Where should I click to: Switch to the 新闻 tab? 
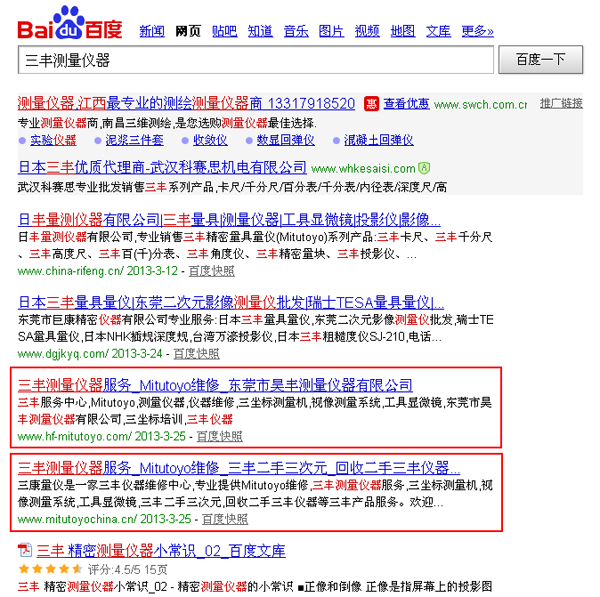152,31
